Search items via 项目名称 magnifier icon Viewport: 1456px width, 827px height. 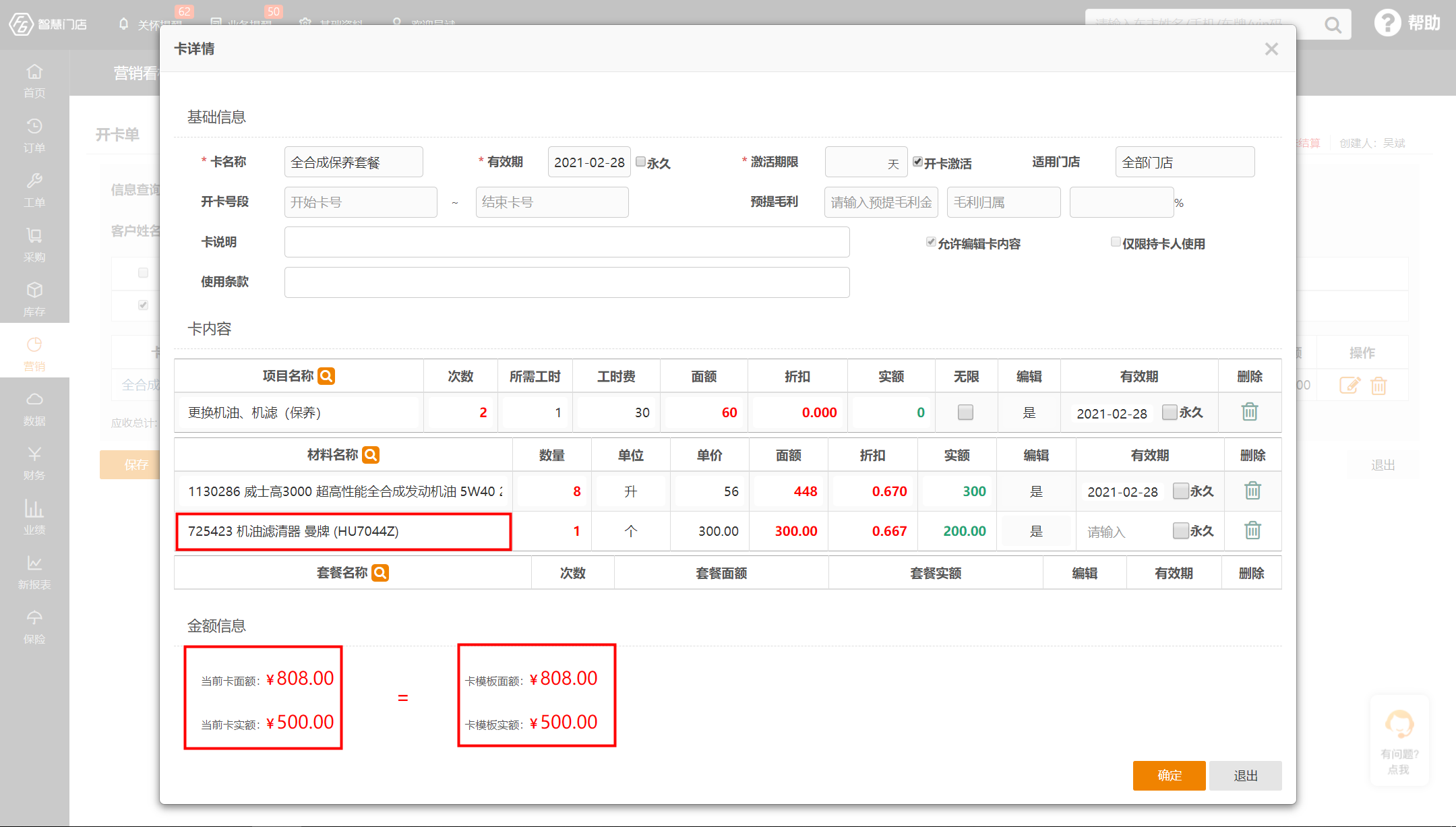coord(326,376)
